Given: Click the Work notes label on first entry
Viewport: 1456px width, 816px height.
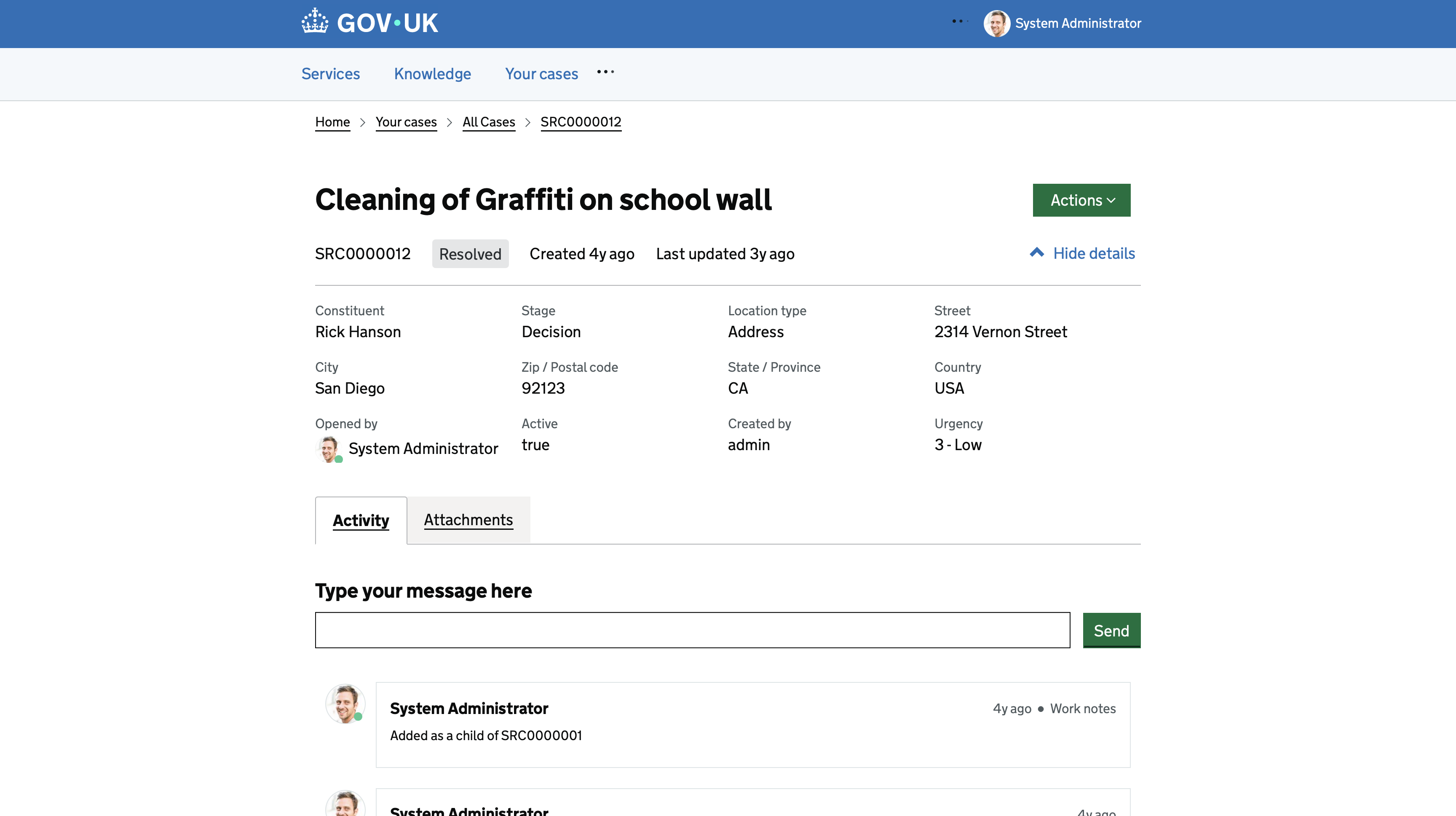Looking at the screenshot, I should (1083, 709).
